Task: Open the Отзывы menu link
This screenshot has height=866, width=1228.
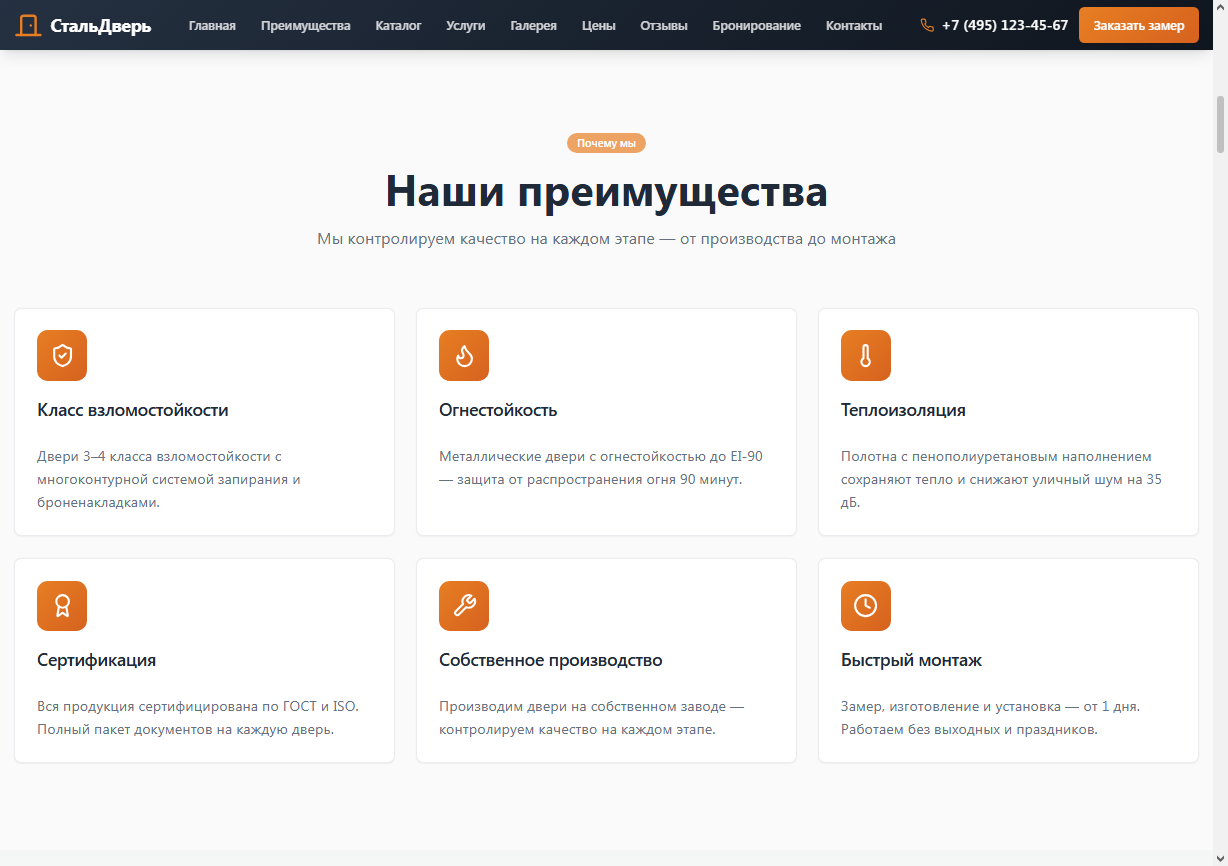Action: point(664,25)
